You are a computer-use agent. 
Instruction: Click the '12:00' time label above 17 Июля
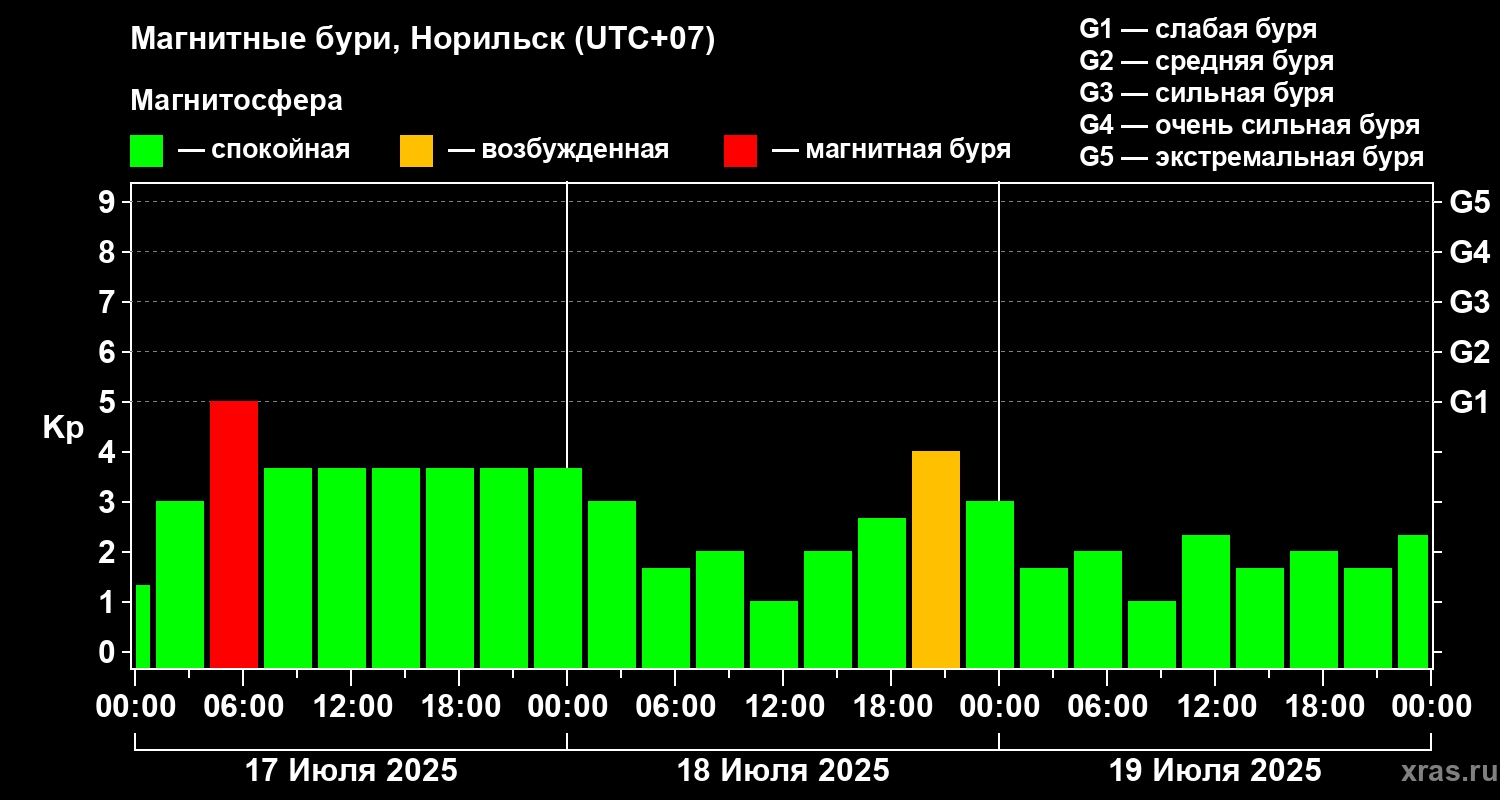[351, 707]
